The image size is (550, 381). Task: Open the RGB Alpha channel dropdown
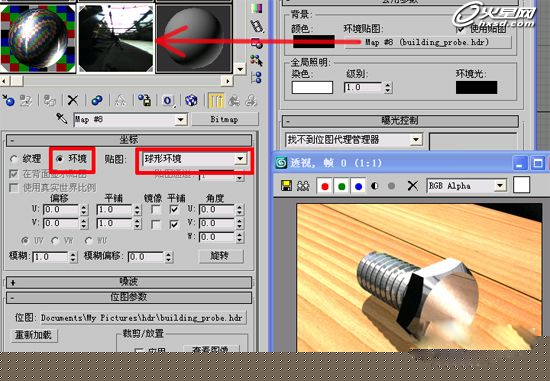(501, 186)
